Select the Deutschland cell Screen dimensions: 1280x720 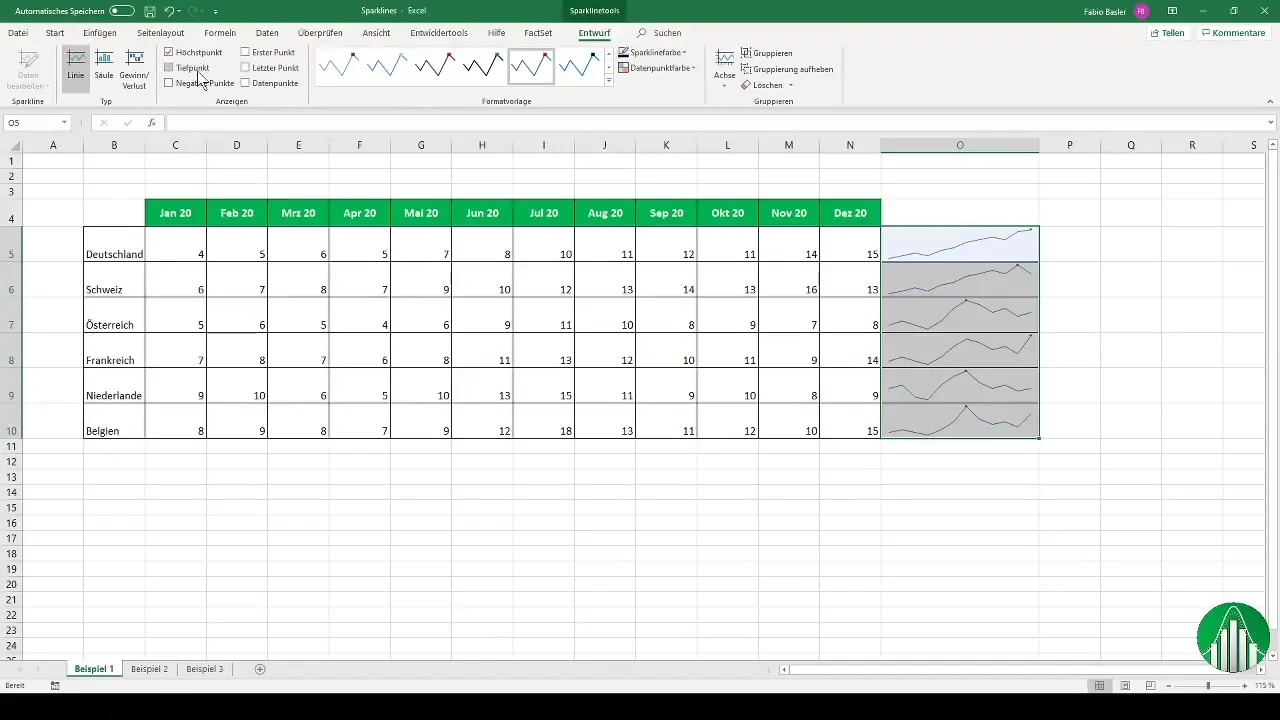pyautogui.click(x=114, y=244)
